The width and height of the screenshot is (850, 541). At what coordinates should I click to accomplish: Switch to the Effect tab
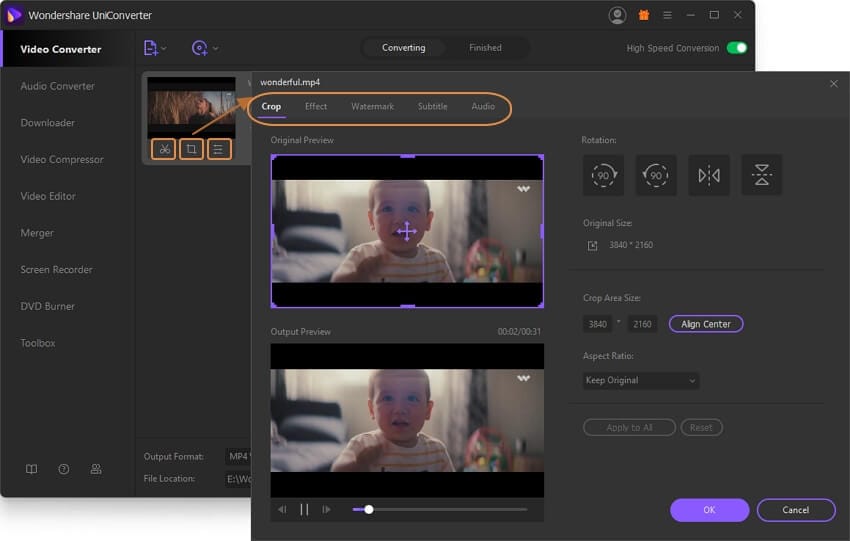315,106
